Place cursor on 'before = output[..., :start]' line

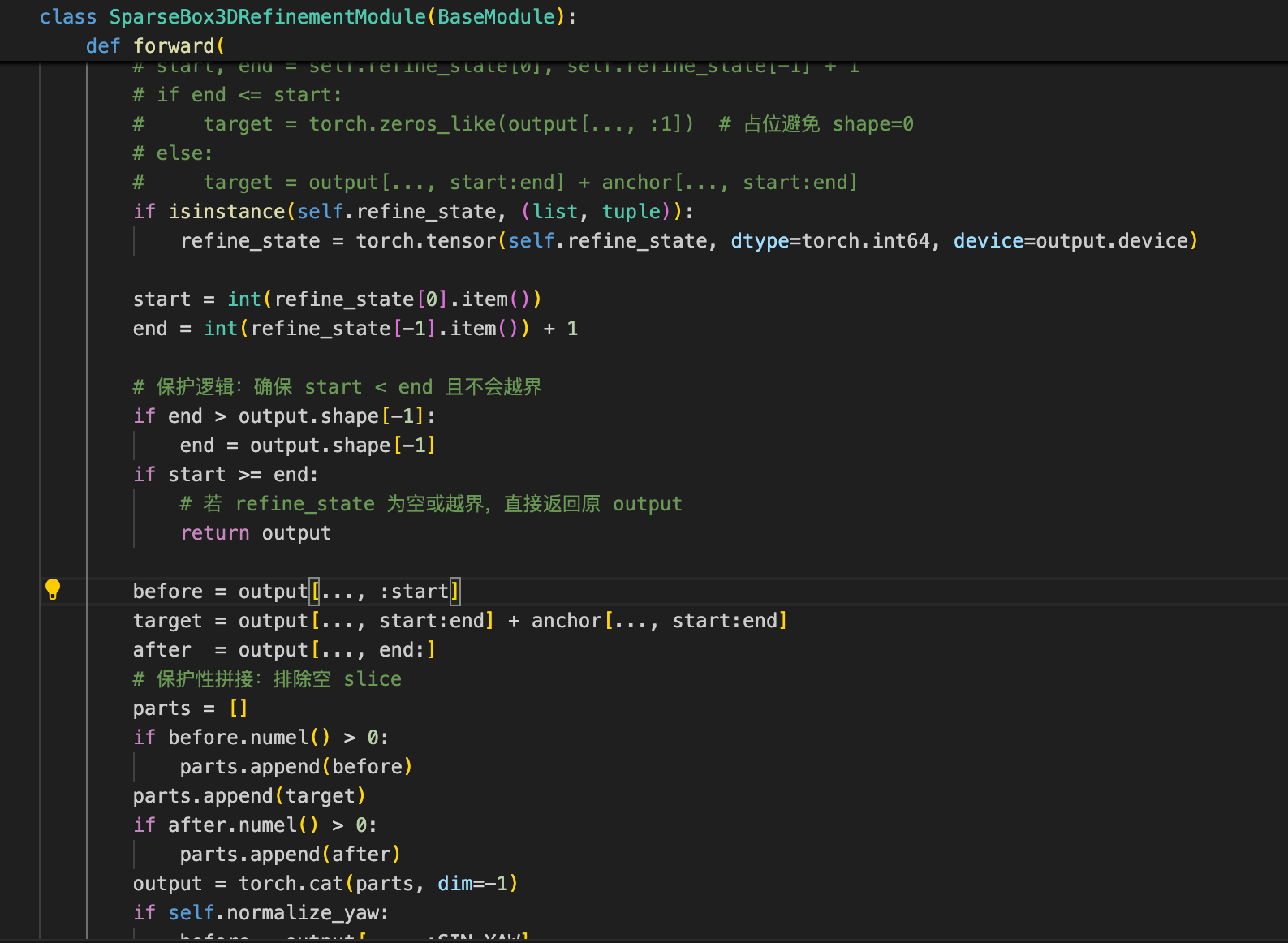tap(296, 592)
